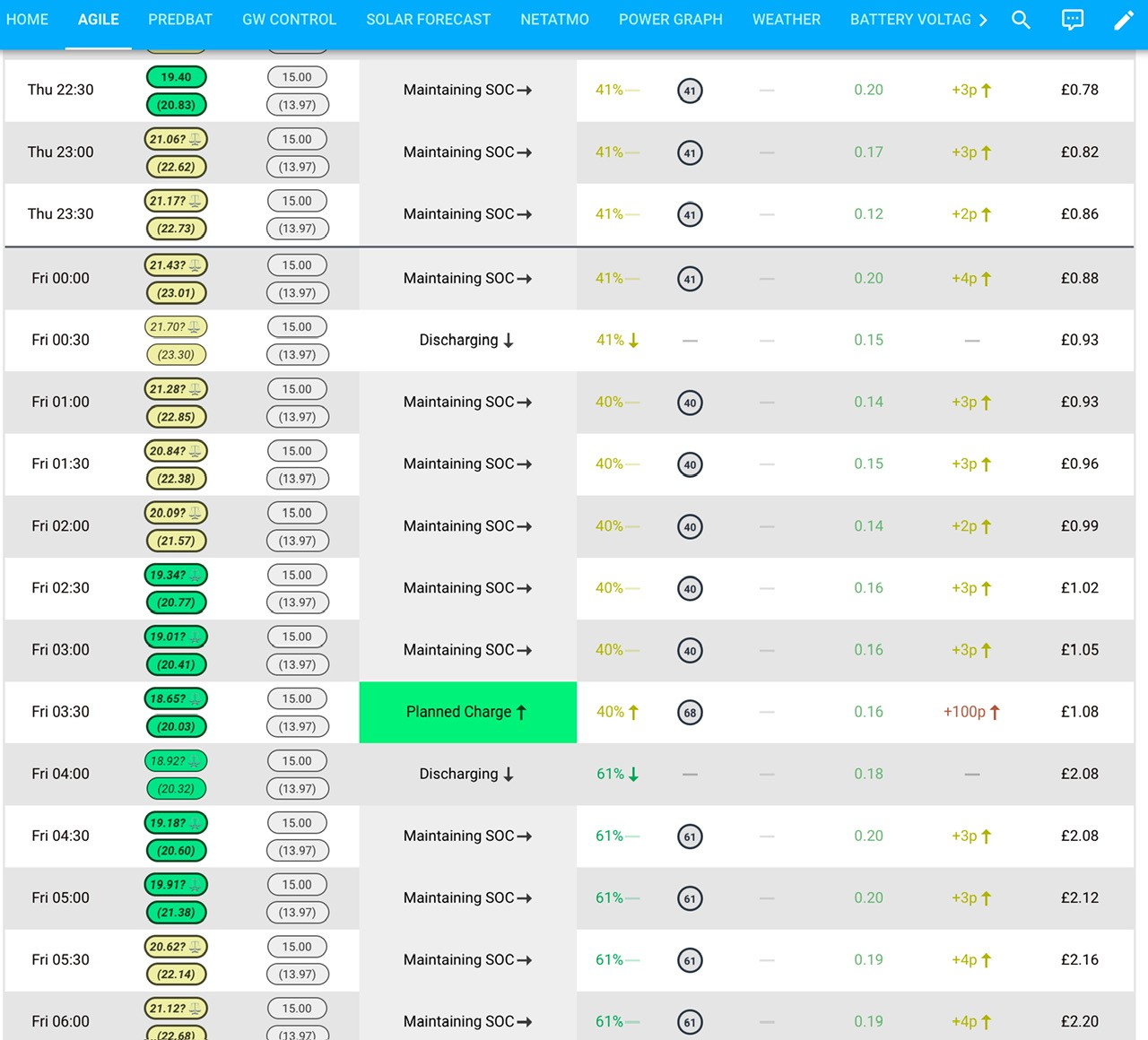Open the assist chat icon

point(1072,20)
